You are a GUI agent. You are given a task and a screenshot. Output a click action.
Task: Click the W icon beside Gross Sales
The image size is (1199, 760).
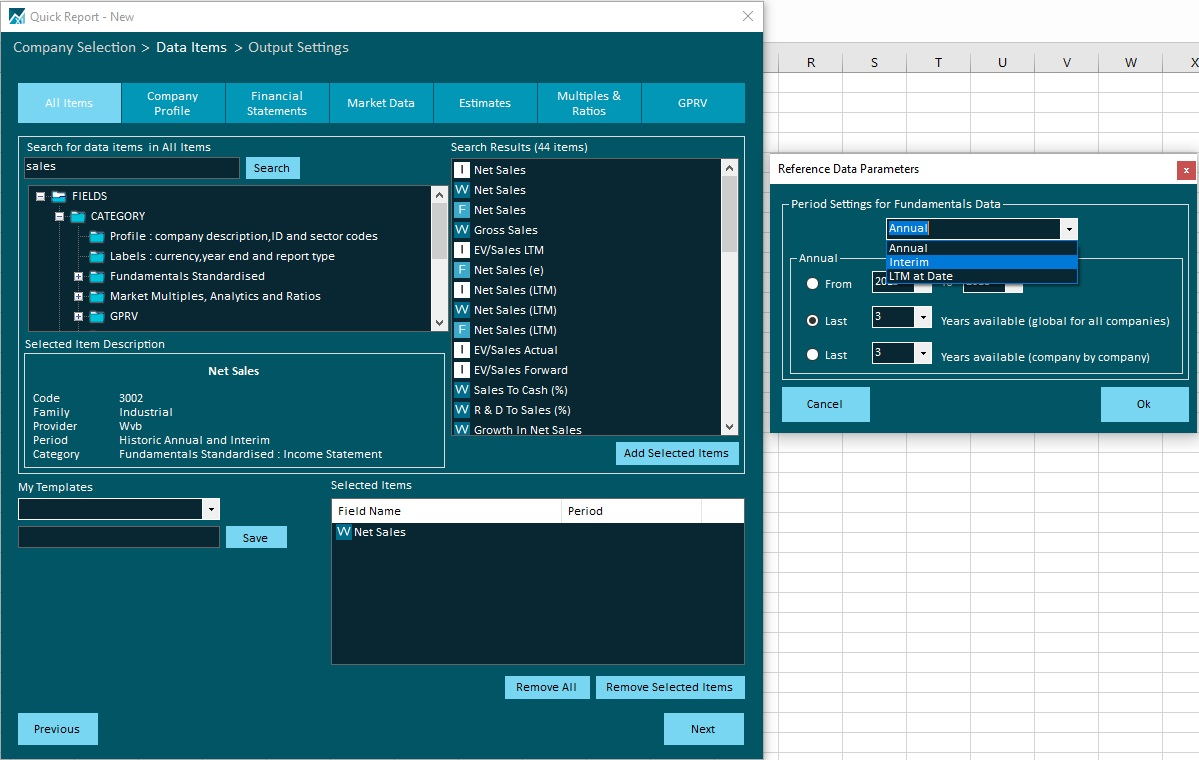[461, 230]
